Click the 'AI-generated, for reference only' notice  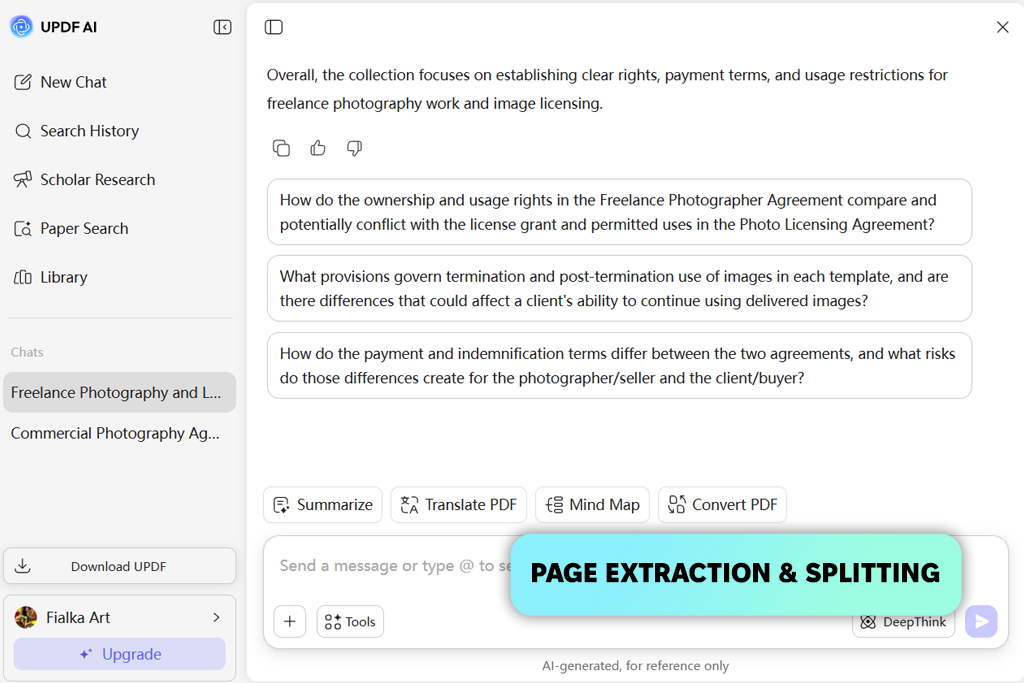635,666
